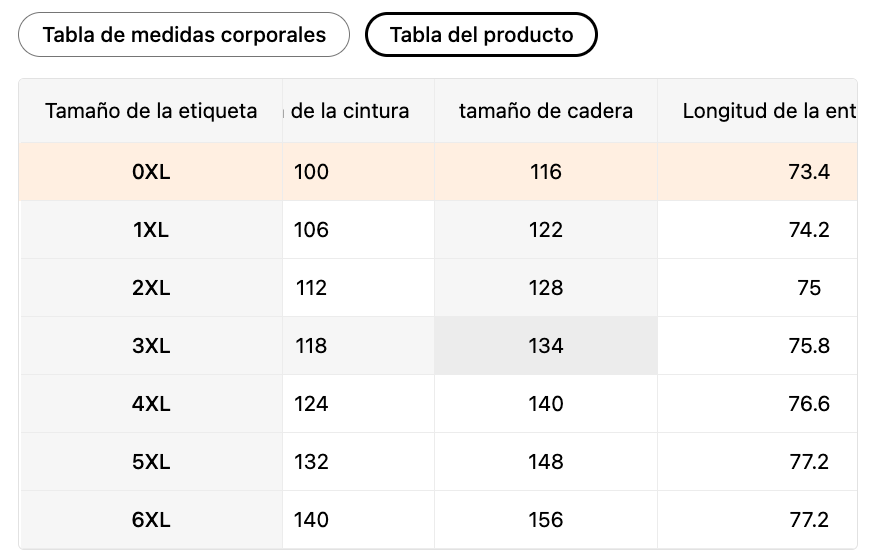Click the hip value 156 cell
This screenshot has width=870, height=554.
coord(546,520)
